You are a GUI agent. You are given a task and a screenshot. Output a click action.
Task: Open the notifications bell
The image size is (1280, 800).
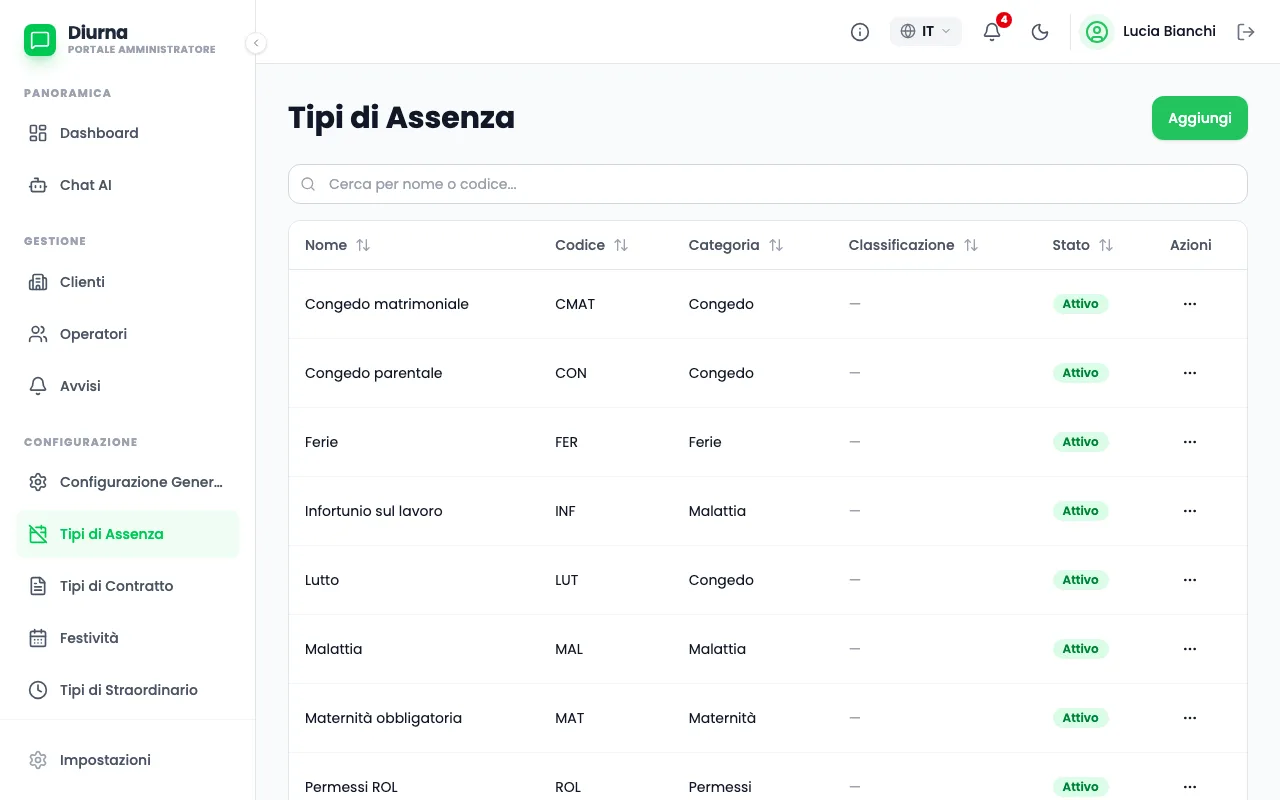pyautogui.click(x=992, y=32)
